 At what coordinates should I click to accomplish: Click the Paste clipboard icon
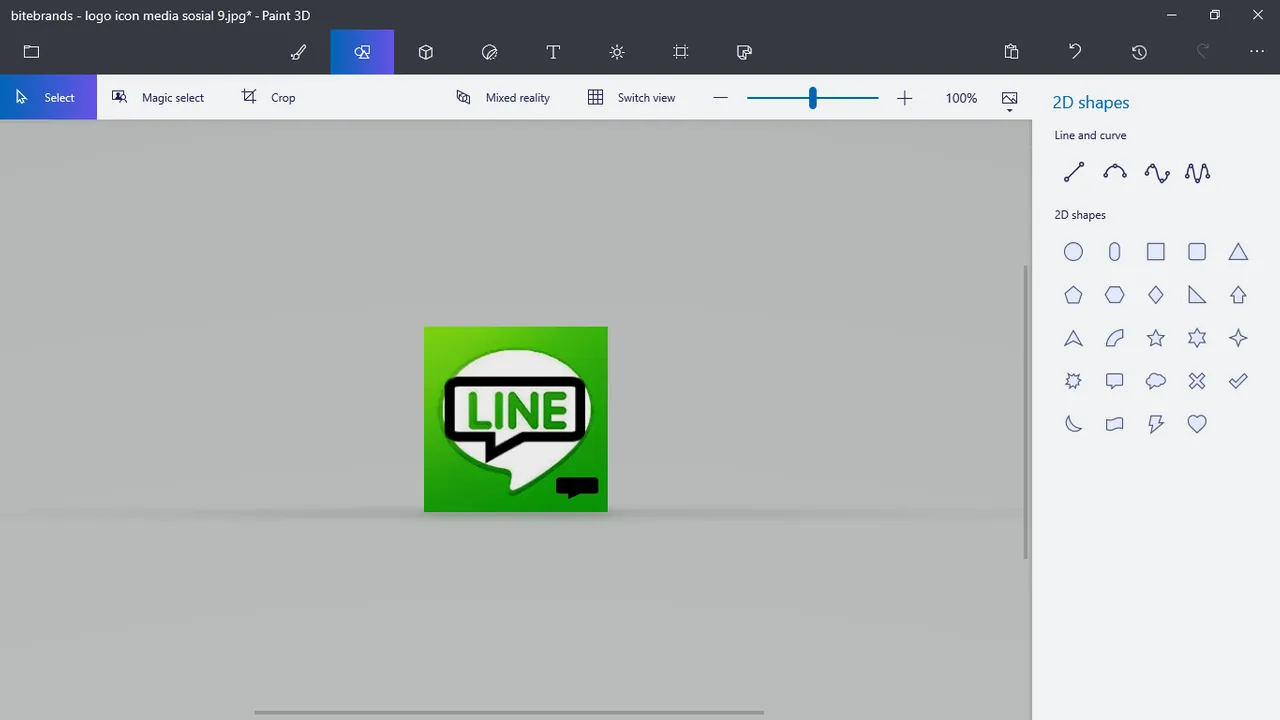click(1011, 52)
